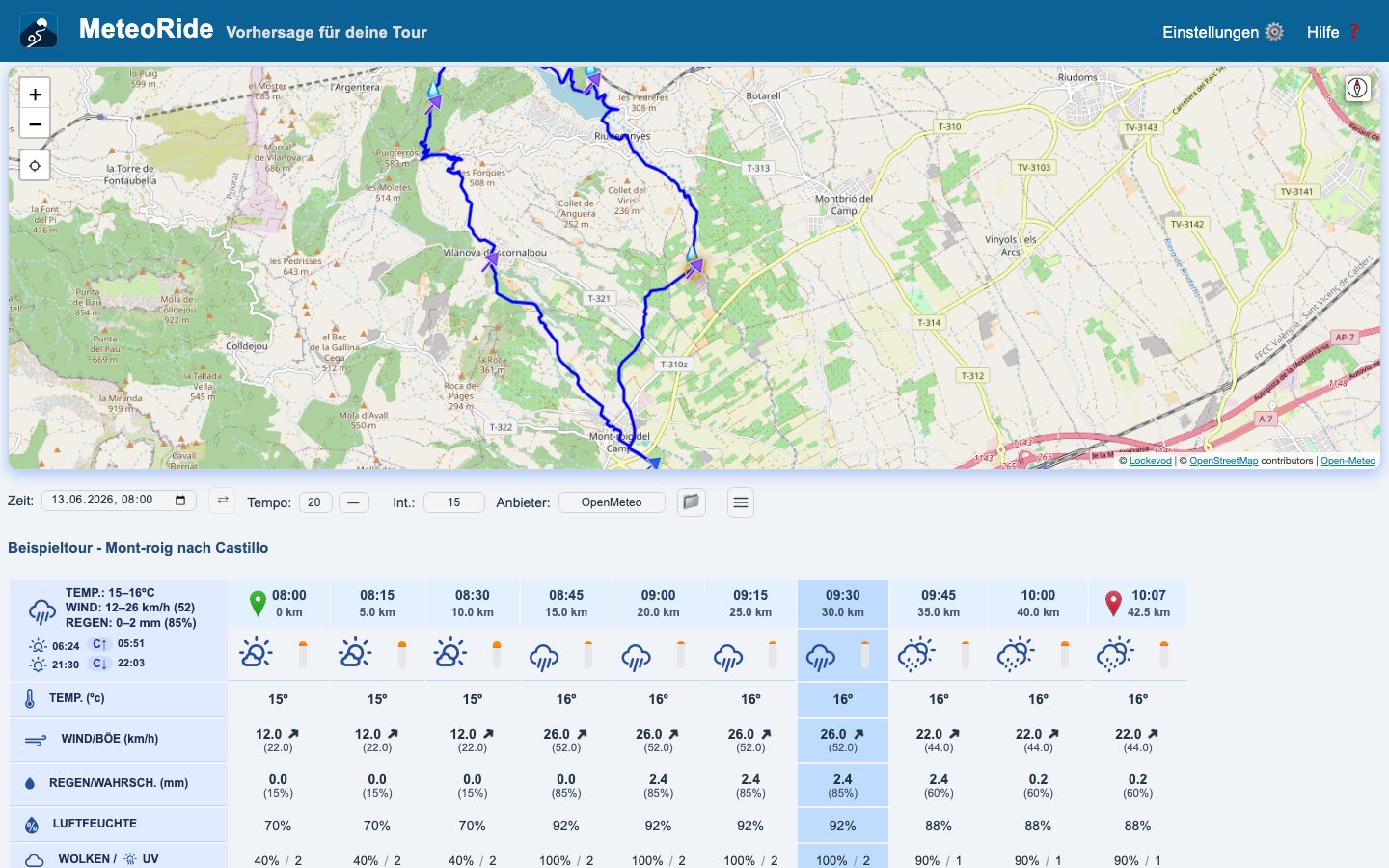
Task: Open the Anbieter provider dropdown
Action: coord(612,502)
